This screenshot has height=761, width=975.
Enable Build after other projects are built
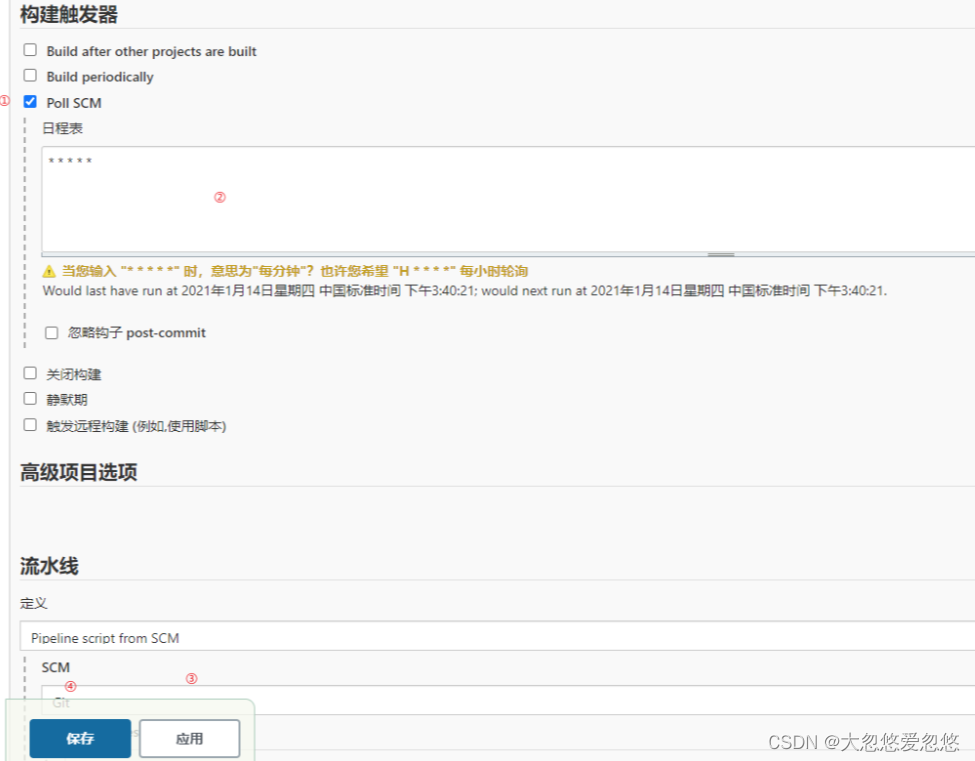click(30, 50)
